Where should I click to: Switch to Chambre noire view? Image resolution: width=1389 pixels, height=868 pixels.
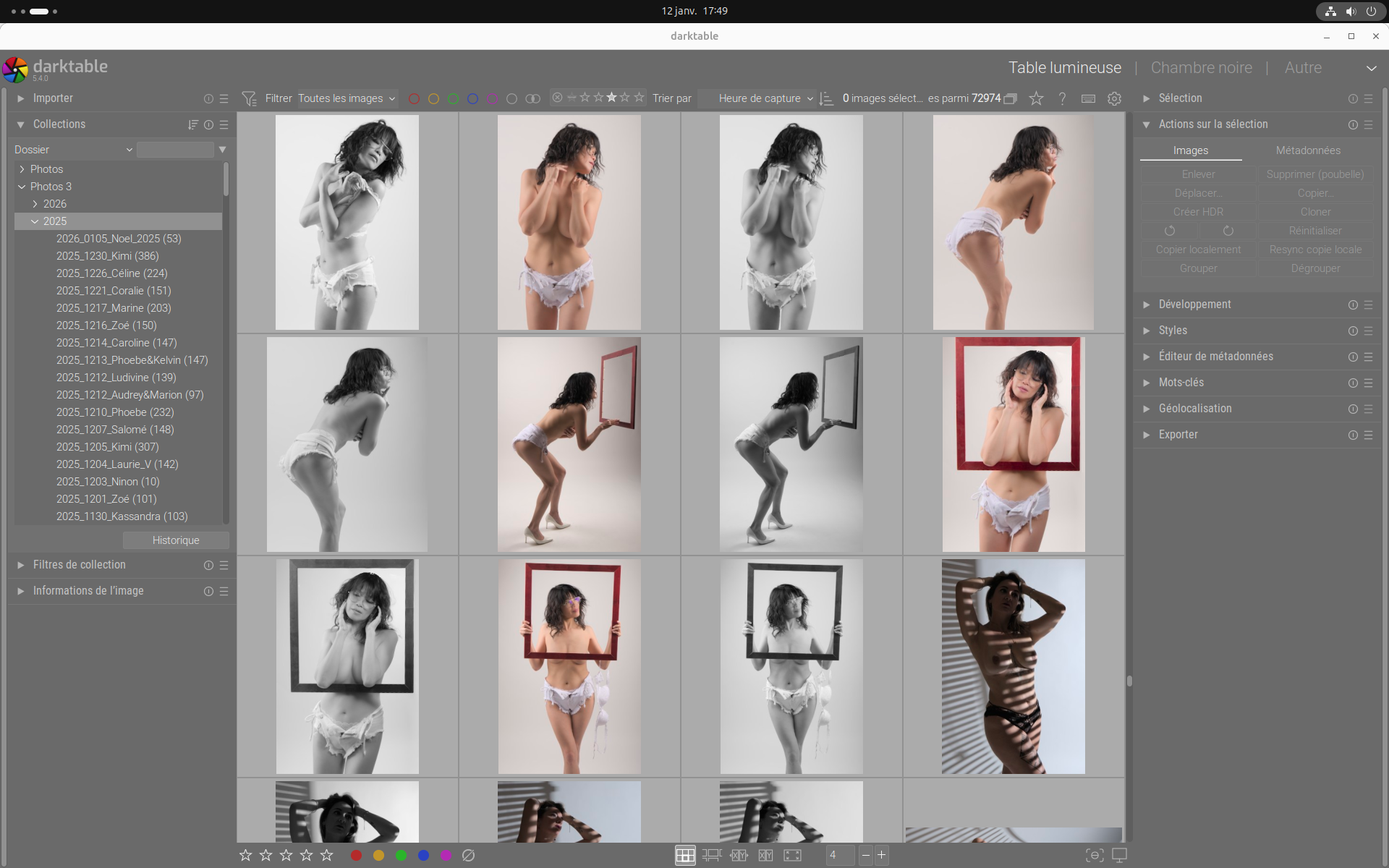point(1201,67)
